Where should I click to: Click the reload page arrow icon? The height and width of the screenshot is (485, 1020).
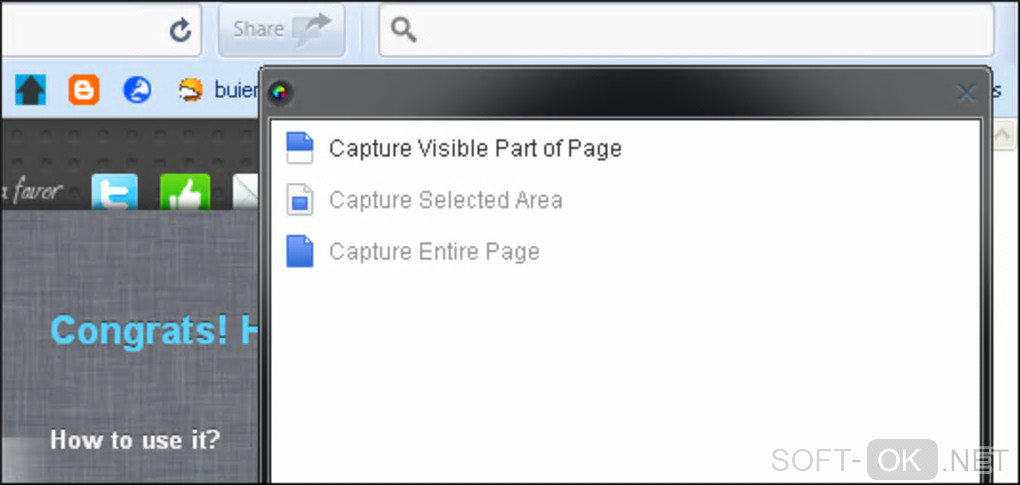coord(180,30)
